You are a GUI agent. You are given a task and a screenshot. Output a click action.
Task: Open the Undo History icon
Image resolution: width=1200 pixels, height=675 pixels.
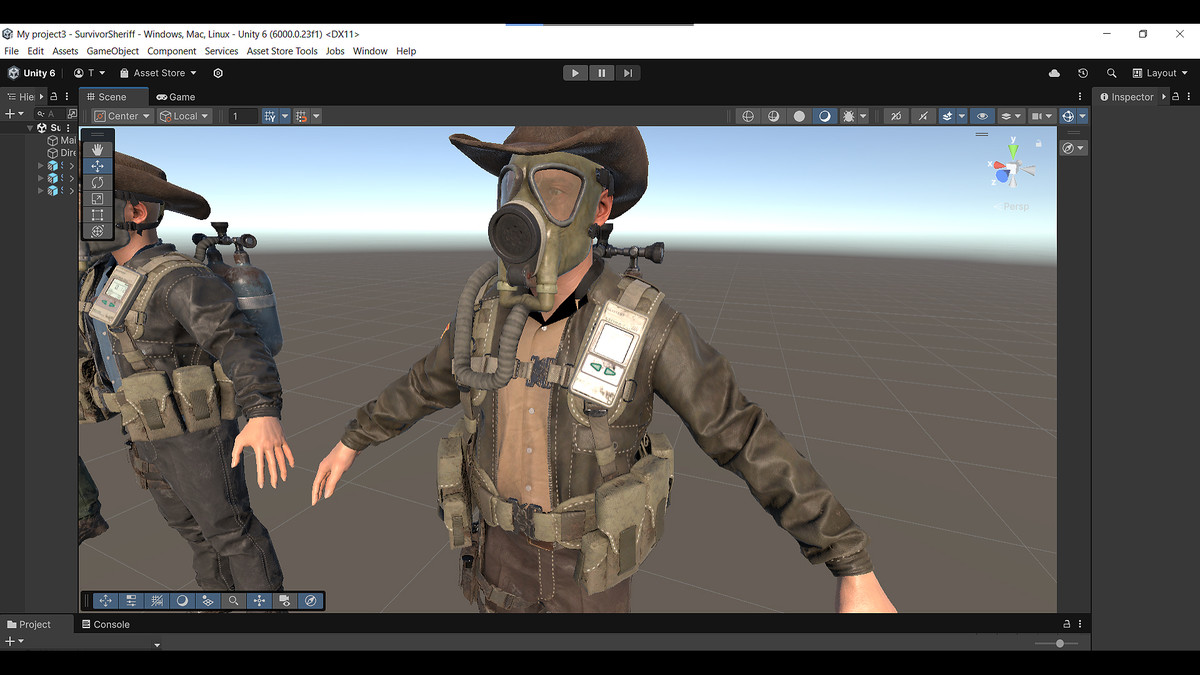pos(1082,73)
